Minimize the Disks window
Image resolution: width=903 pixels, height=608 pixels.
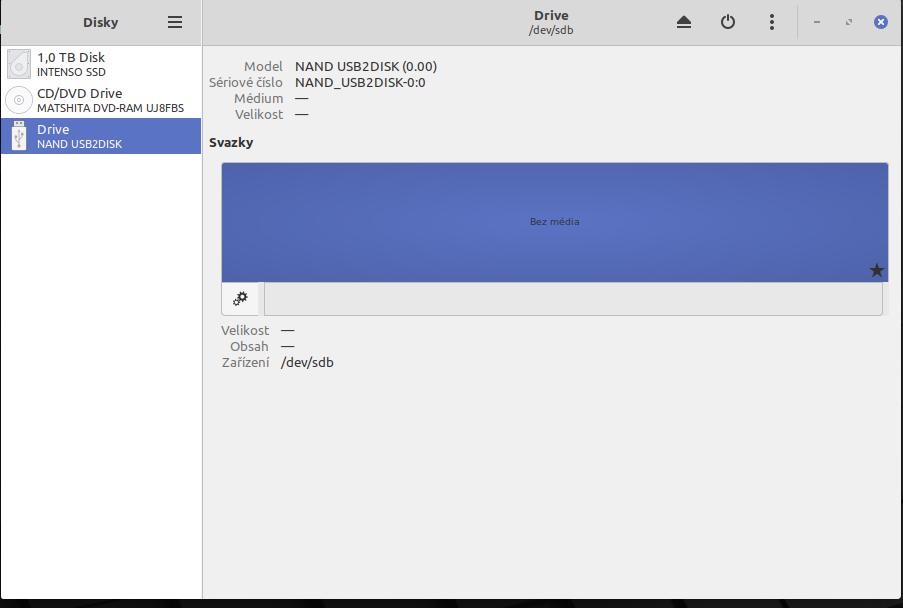tap(817, 22)
